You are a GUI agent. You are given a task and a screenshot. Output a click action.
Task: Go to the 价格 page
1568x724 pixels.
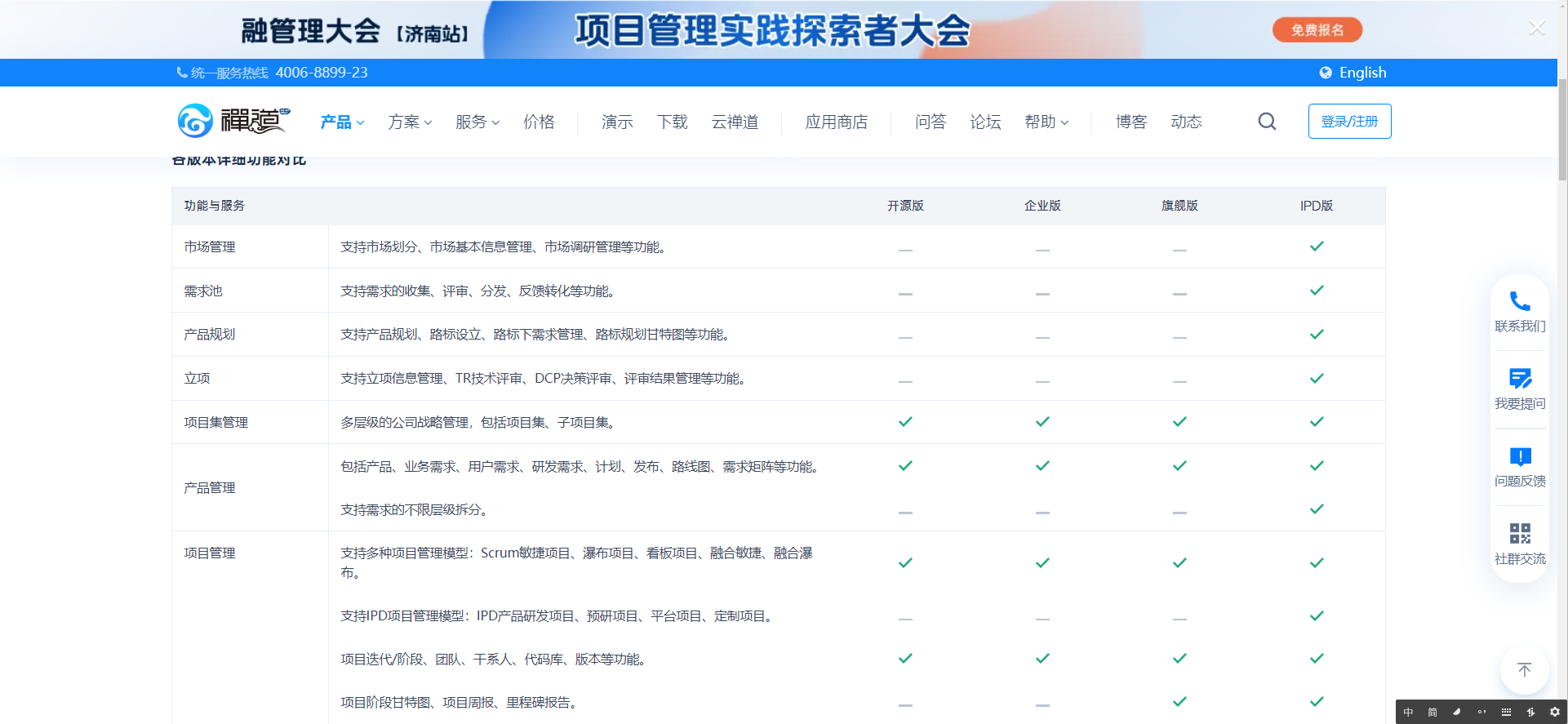coord(539,122)
